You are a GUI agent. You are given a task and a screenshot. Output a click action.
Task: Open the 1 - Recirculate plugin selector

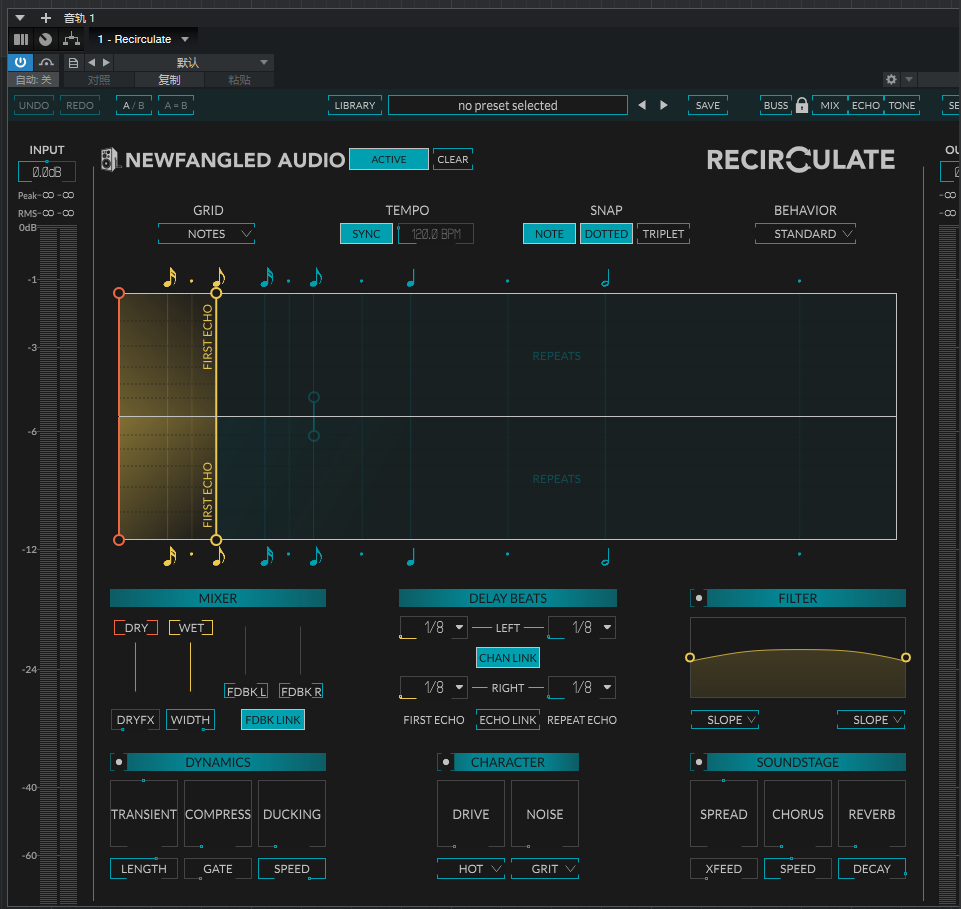coord(143,39)
